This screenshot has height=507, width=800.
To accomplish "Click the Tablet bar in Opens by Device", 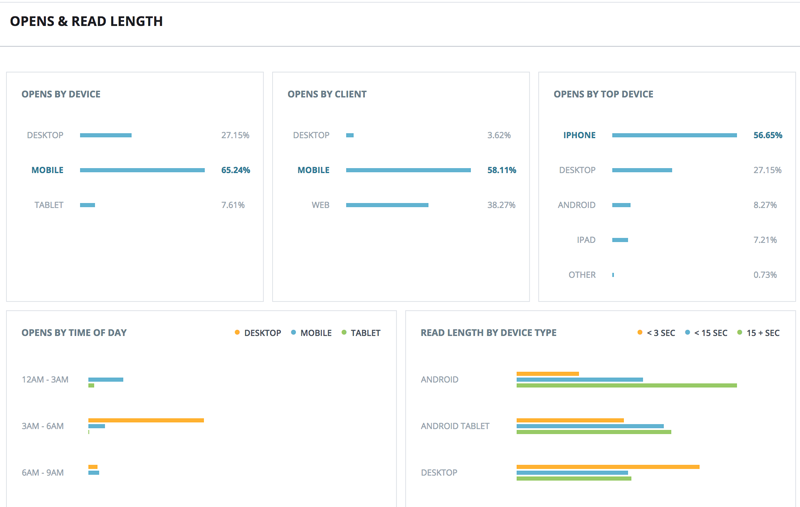I will [x=87, y=205].
